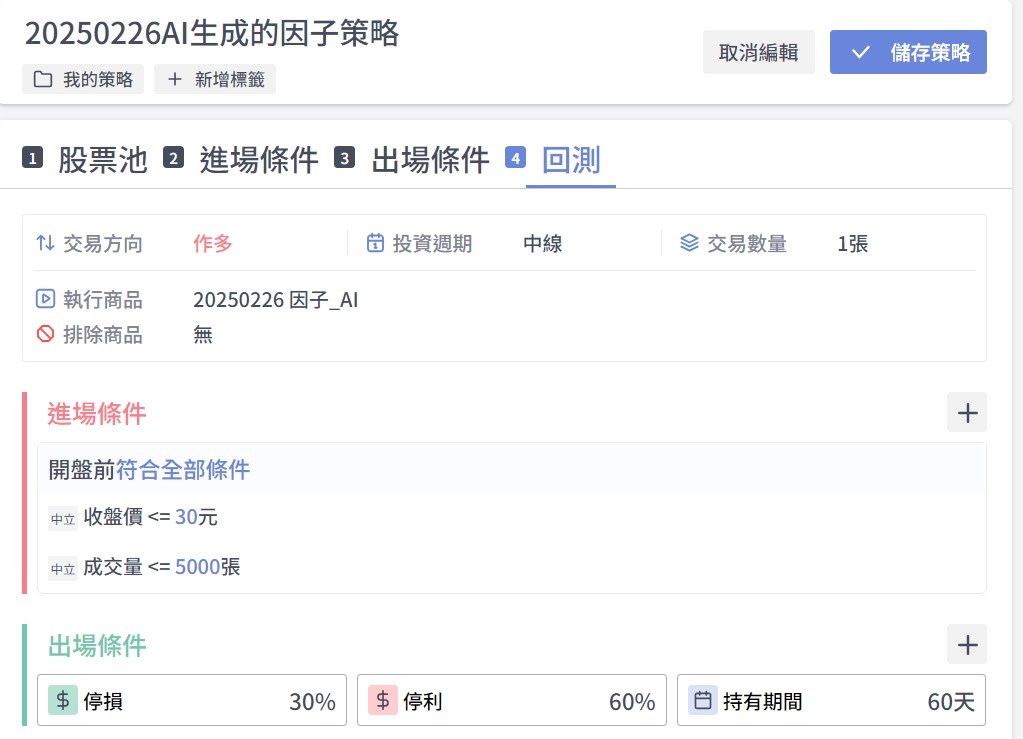Edit the 5000 volume threshold value
Image resolution: width=1023 pixels, height=739 pixels.
click(197, 567)
